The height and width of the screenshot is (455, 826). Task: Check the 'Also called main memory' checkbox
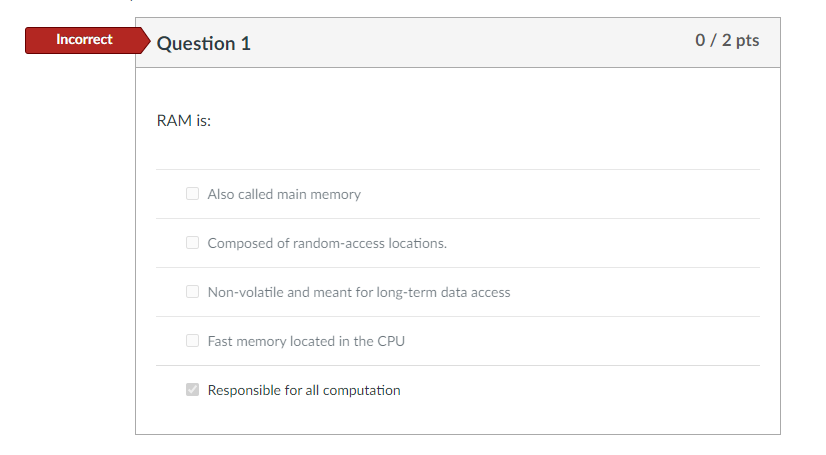(x=192, y=194)
